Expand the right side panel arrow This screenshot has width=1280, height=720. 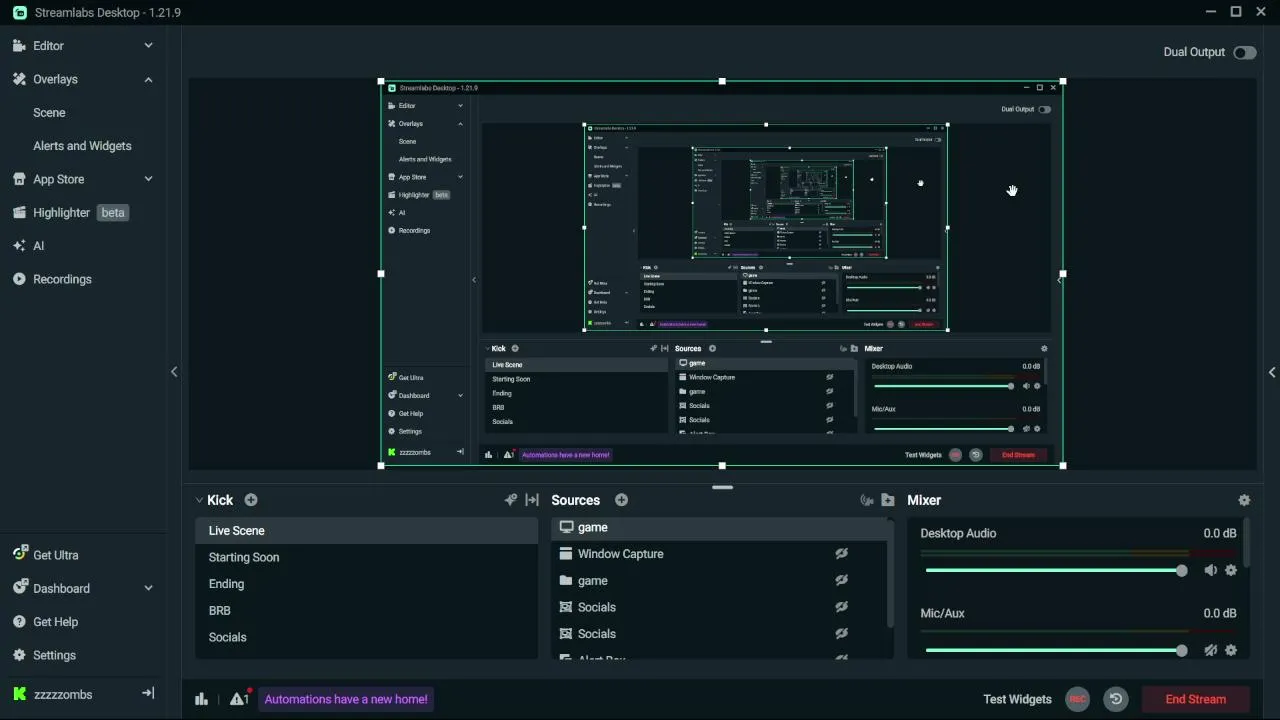coord(1272,372)
